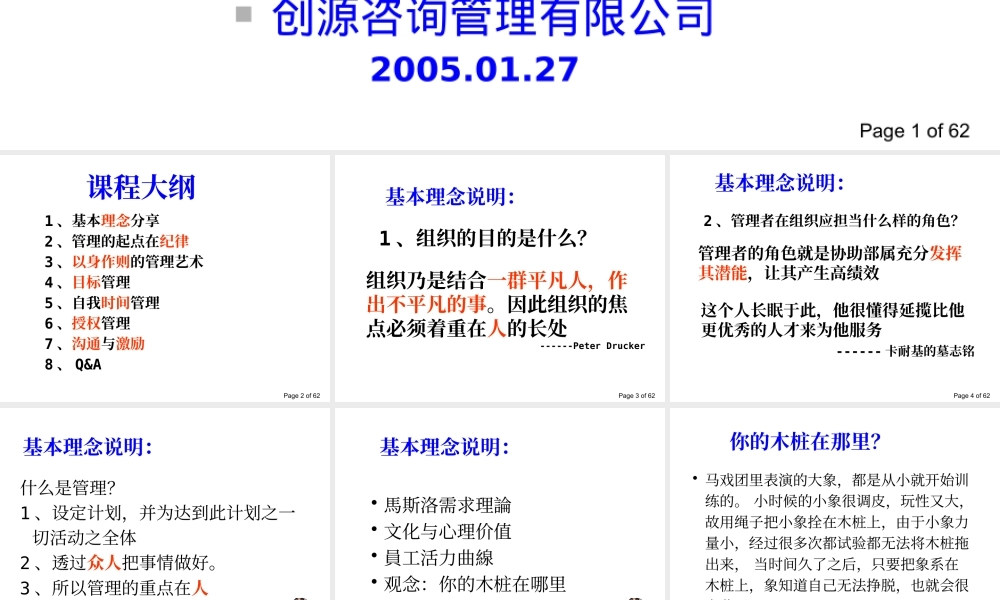Click the question 2、管理者在组织应担当什么样的角色?

pos(830,221)
